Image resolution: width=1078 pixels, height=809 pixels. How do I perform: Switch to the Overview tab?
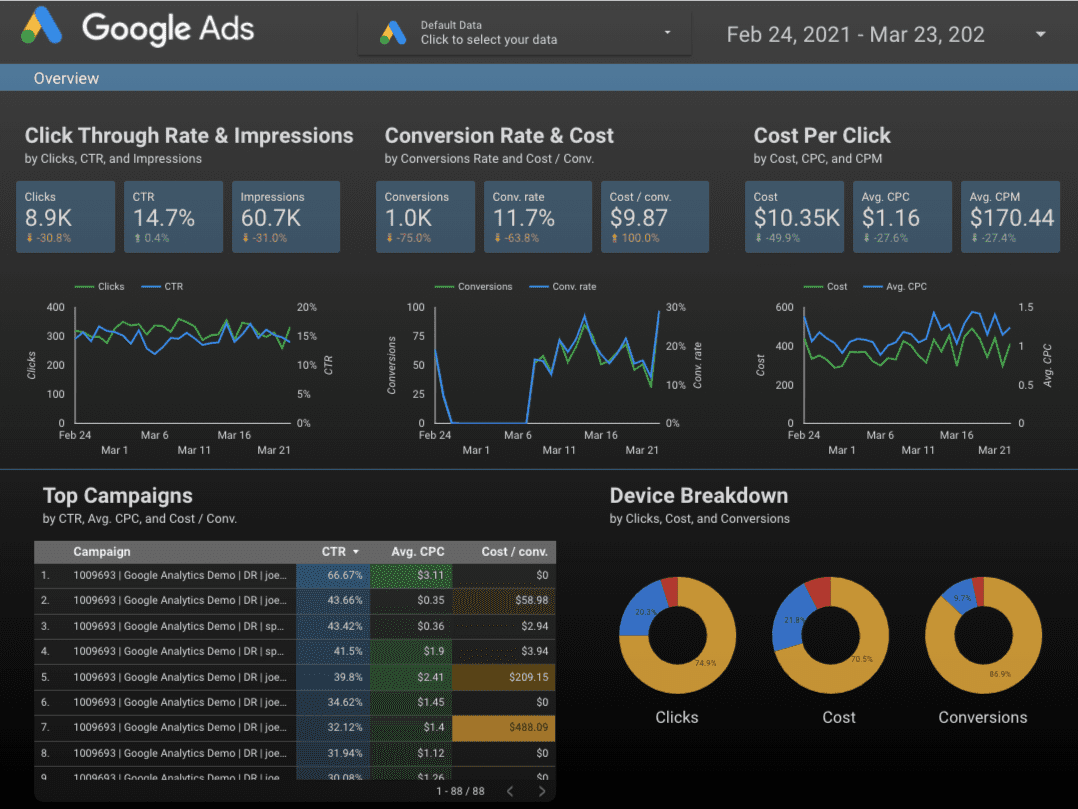(66, 78)
